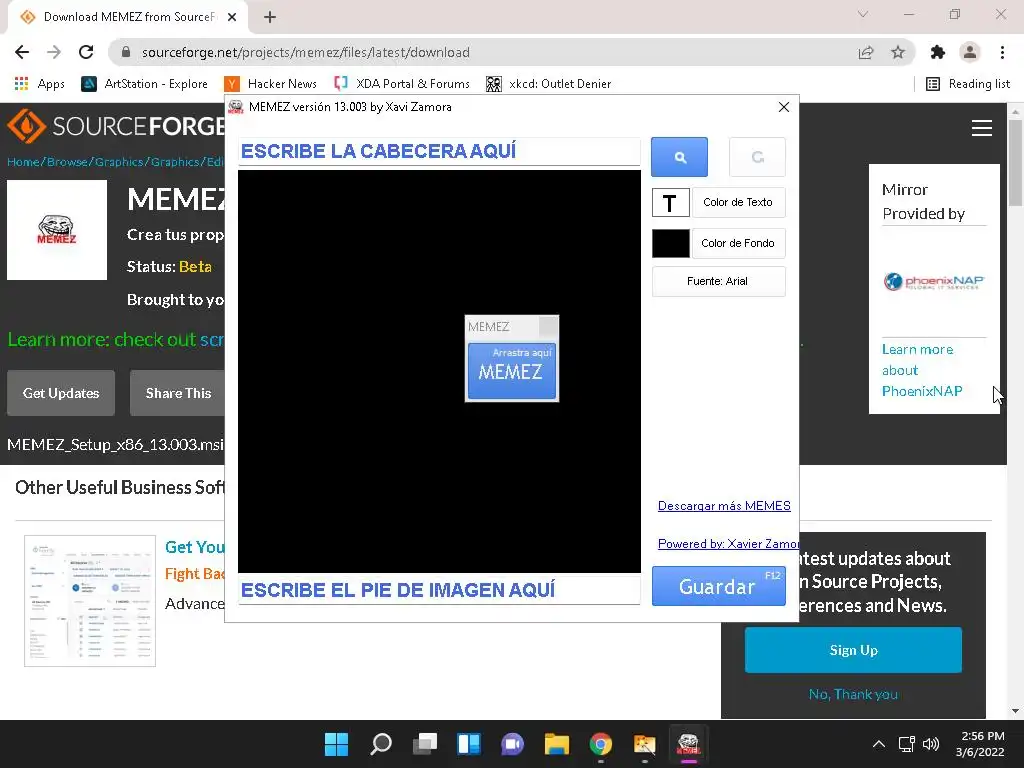
Task: Open the Color de Fondo picker
Action: click(x=738, y=244)
